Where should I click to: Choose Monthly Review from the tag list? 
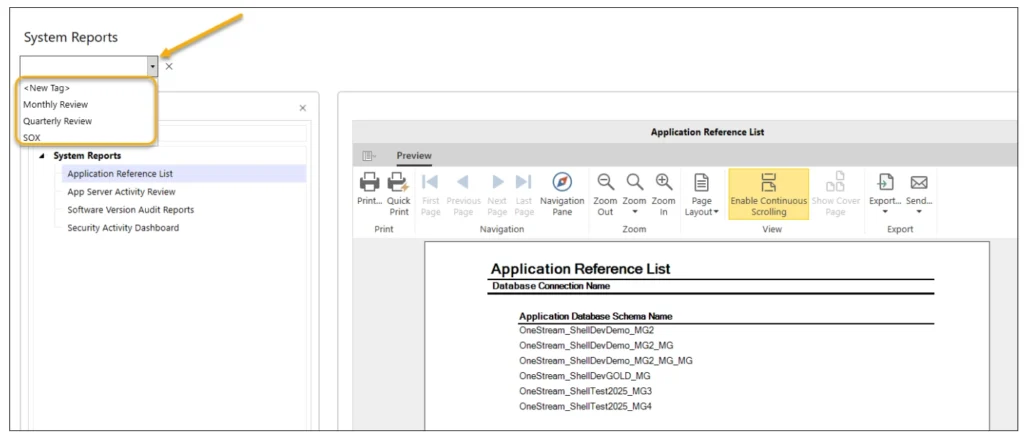tap(56, 104)
